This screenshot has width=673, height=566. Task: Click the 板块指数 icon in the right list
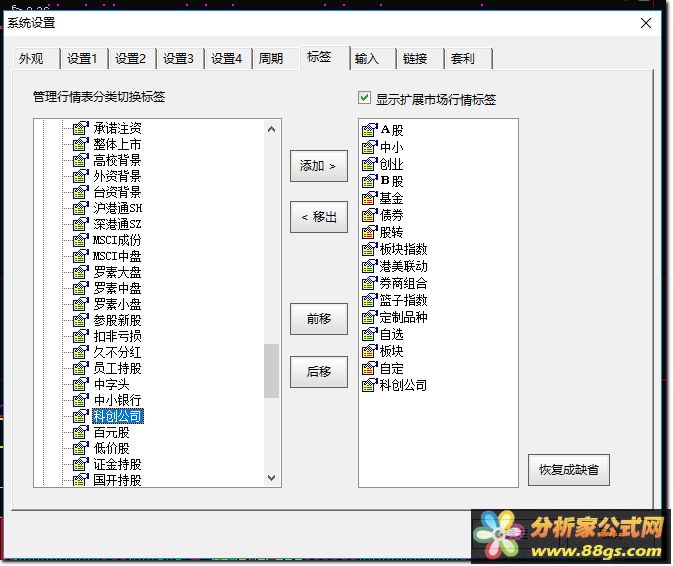(x=370, y=249)
